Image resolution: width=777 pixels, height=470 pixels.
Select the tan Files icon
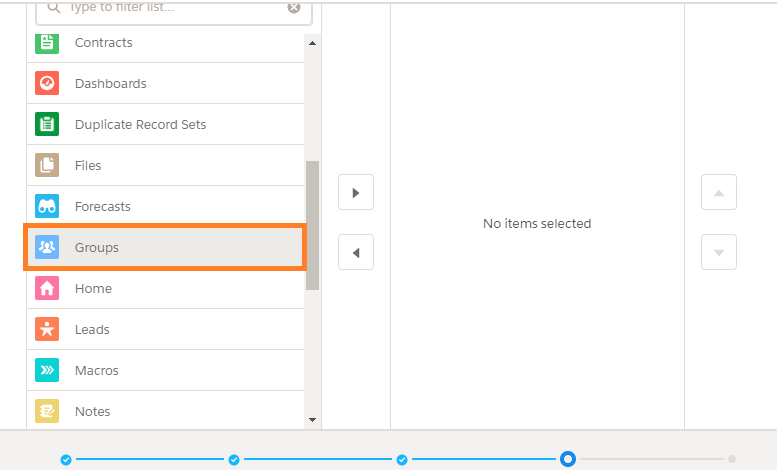click(47, 165)
